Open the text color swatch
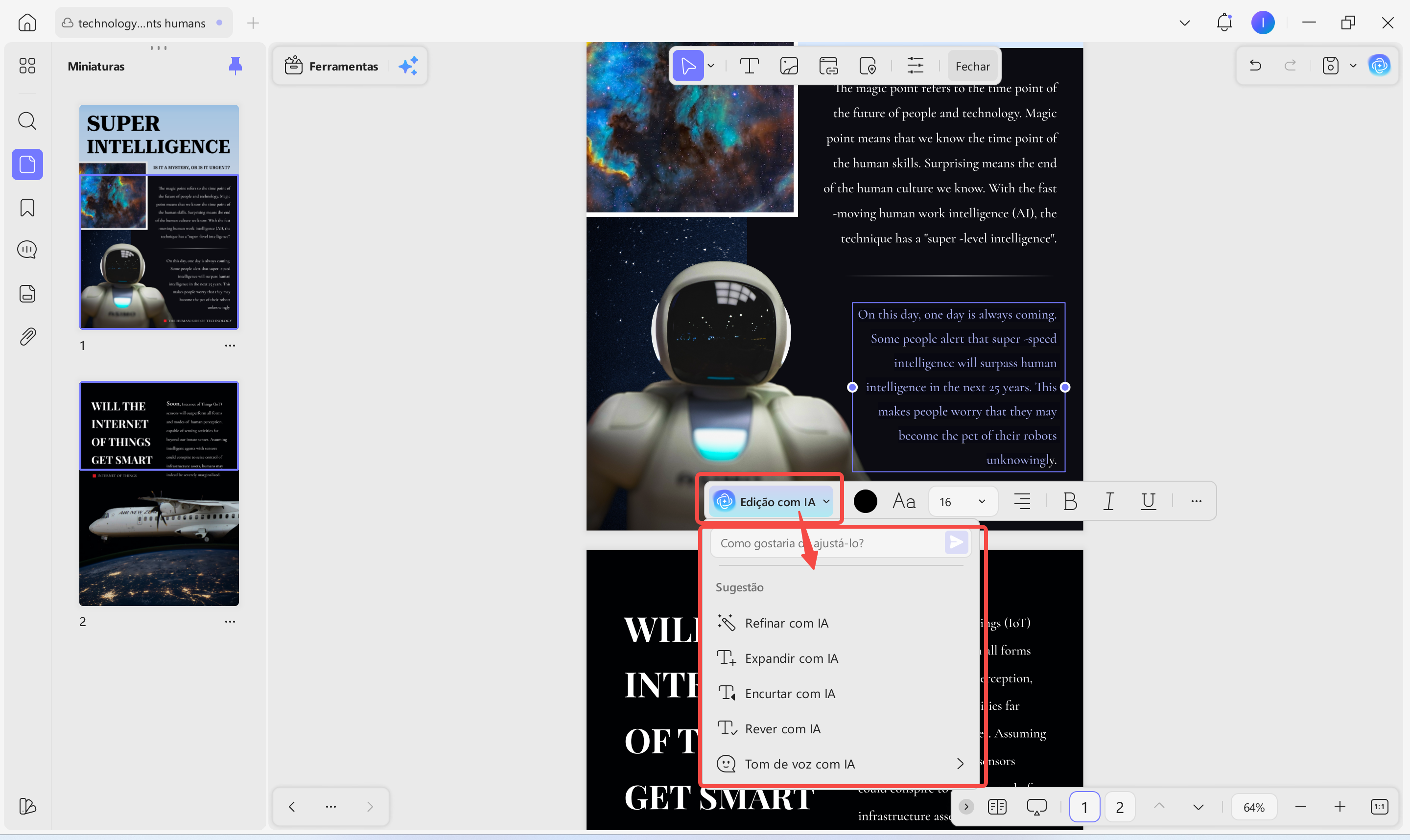Screen dimensions: 1410x840 pyautogui.click(x=865, y=501)
